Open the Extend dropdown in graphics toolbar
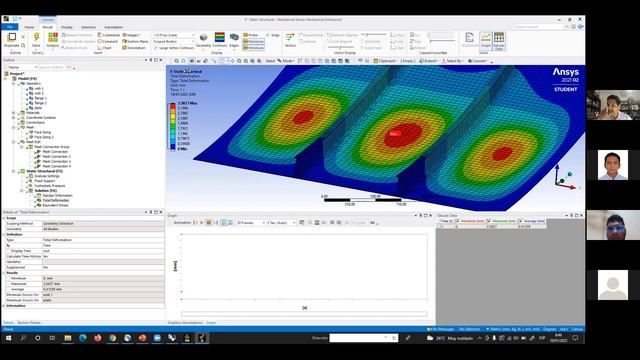Image resolution: width=640 pixels, height=360 pixels. tap(429, 61)
